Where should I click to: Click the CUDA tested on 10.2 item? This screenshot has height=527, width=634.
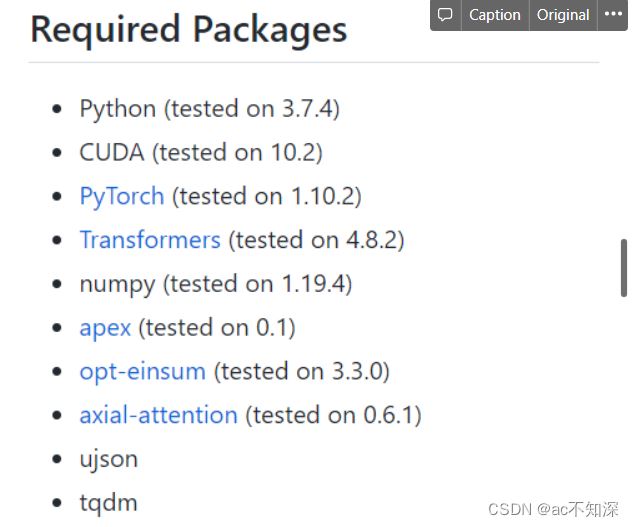click(x=201, y=153)
